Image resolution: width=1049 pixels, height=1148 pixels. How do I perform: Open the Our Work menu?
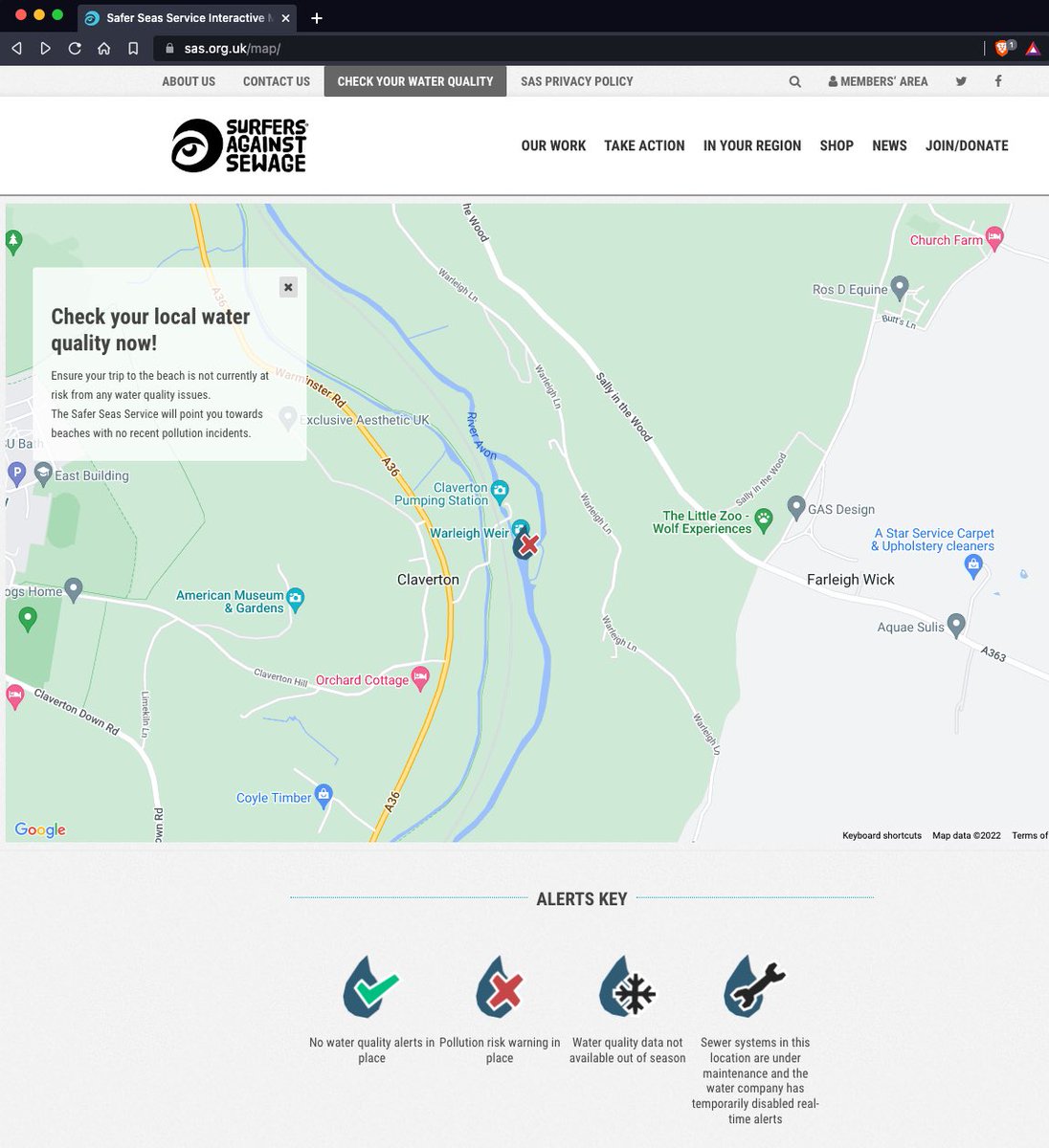[553, 145]
